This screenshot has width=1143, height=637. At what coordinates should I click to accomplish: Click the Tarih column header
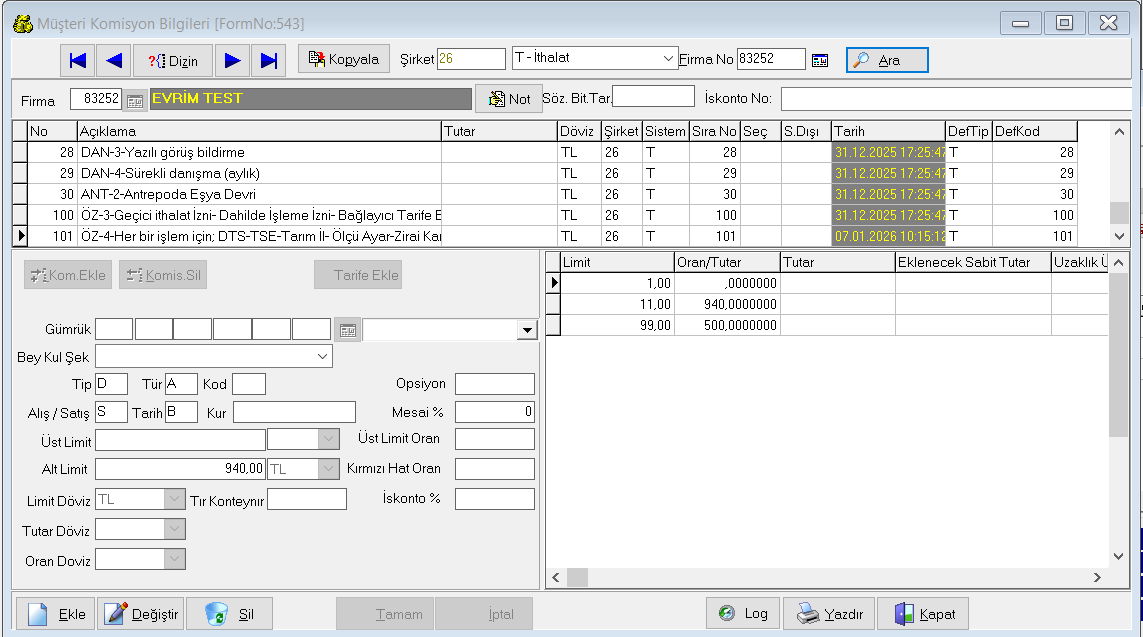pyautogui.click(x=887, y=131)
